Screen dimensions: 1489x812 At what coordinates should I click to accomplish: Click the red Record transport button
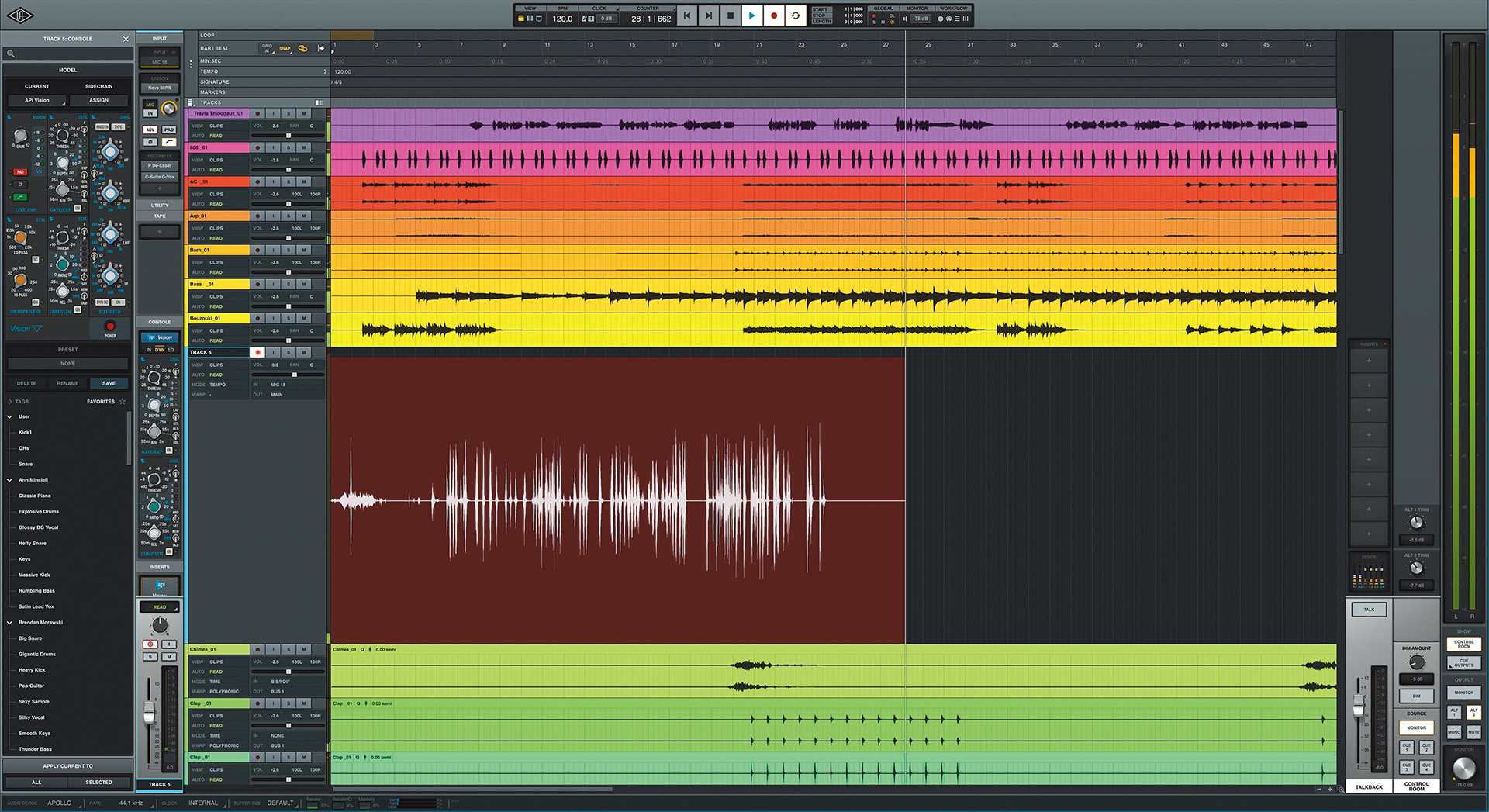click(773, 16)
